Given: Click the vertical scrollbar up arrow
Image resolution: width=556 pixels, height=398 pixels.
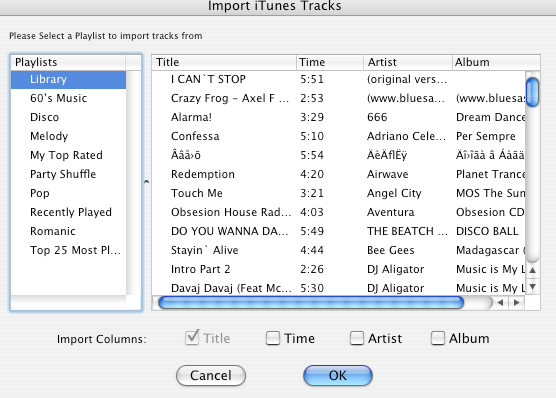Looking at the screenshot, I should 532,270.
